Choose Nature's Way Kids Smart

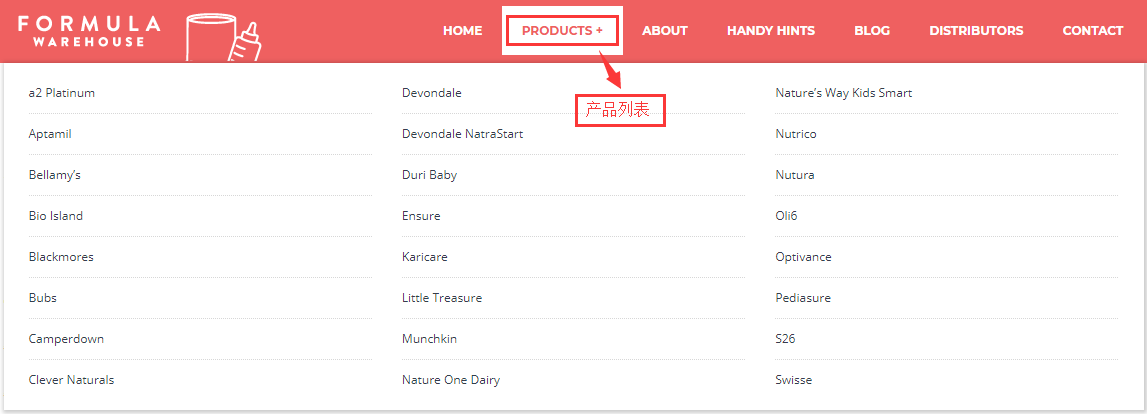[x=843, y=93]
